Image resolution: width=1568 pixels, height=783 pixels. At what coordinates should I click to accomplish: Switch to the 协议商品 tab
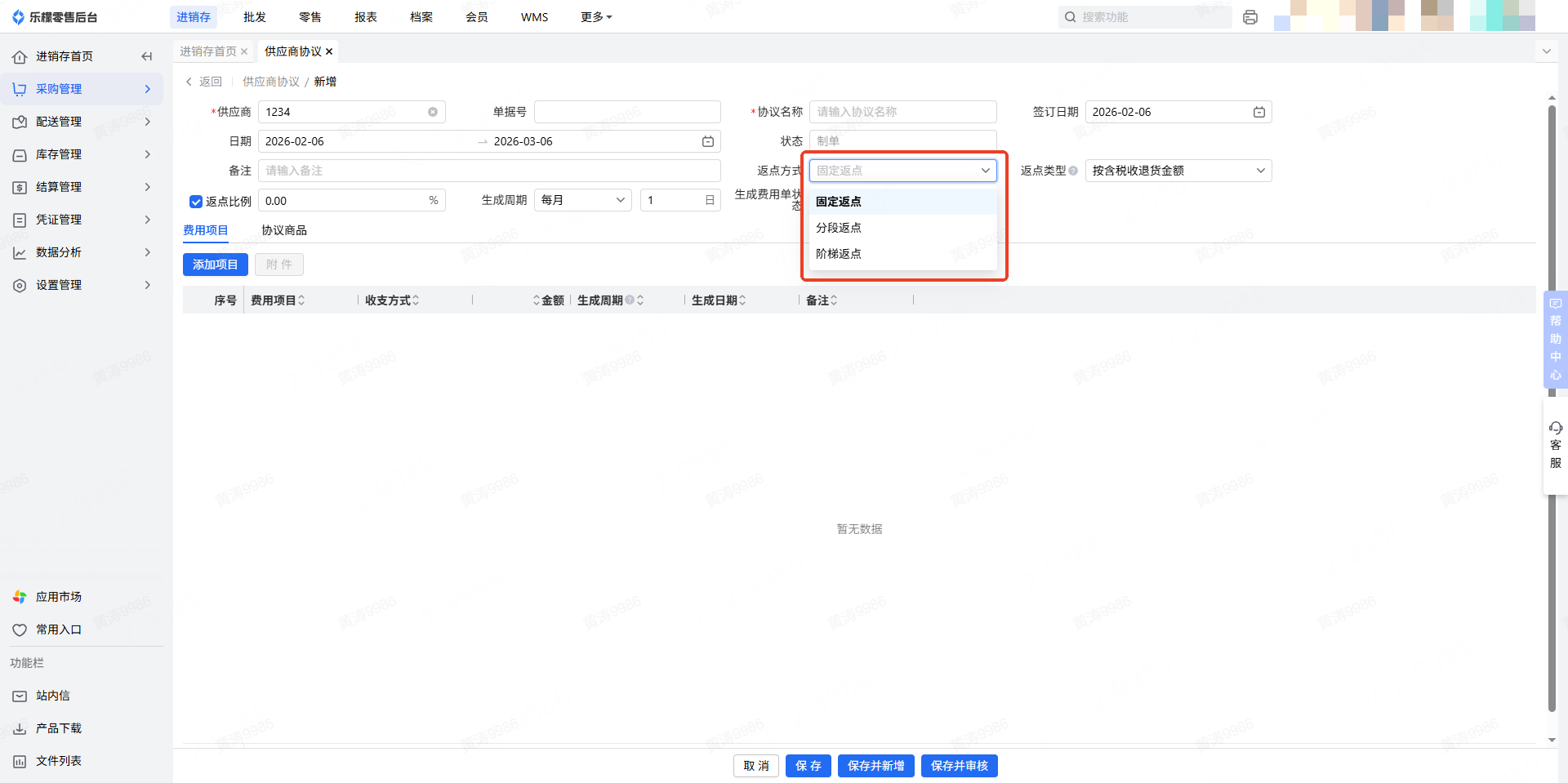[x=284, y=230]
